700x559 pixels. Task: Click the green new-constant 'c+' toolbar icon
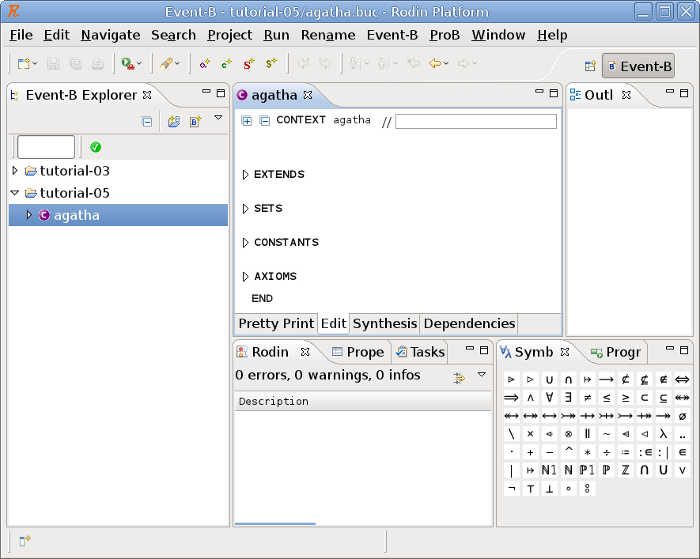pyautogui.click(x=227, y=64)
